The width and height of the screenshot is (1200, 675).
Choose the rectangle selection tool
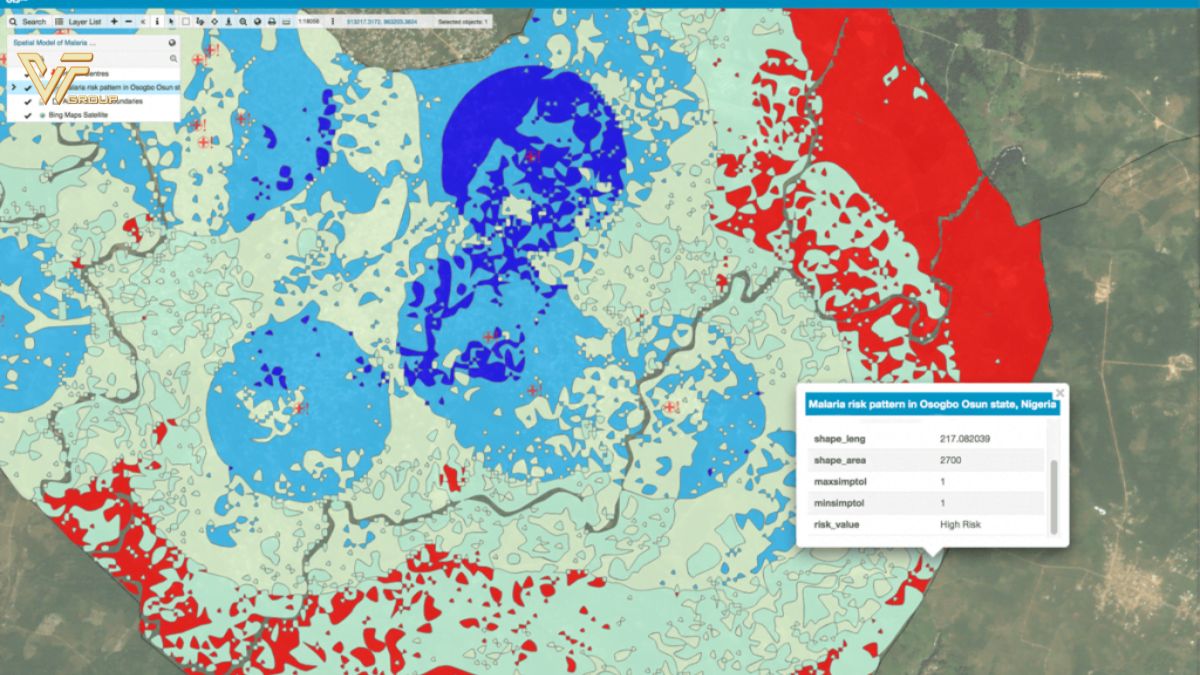[x=186, y=21]
